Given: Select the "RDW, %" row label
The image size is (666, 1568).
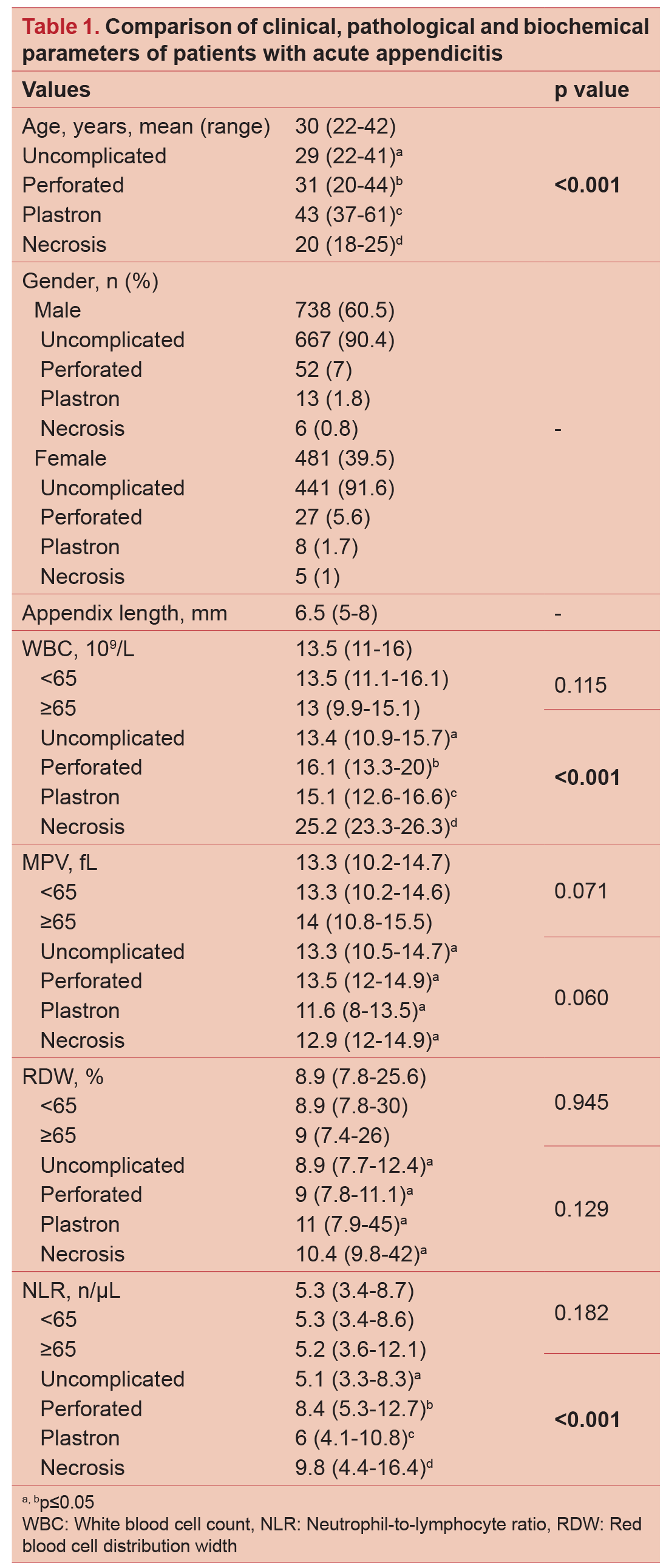Looking at the screenshot, I should [x=63, y=1077].
